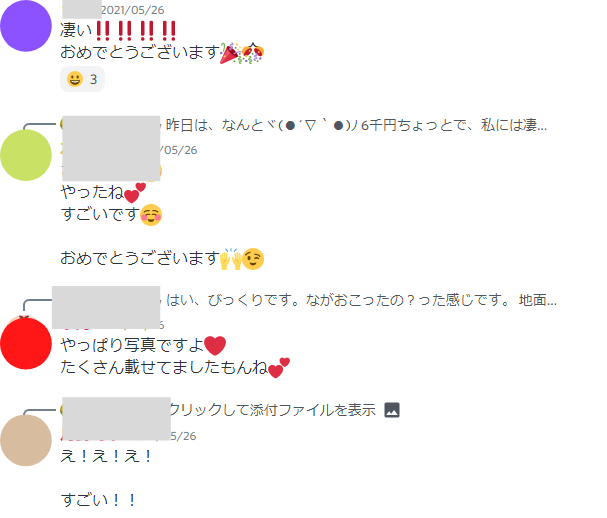Click the red heart after やっぱり写真ですよ
Screen dimensions: 607x518
[x=215, y=345]
